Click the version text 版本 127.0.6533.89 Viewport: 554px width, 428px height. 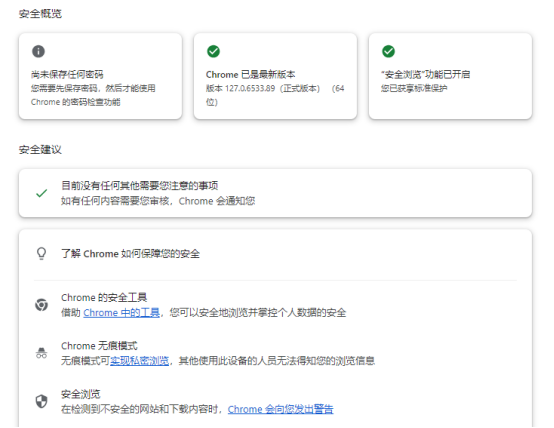[x=241, y=88]
